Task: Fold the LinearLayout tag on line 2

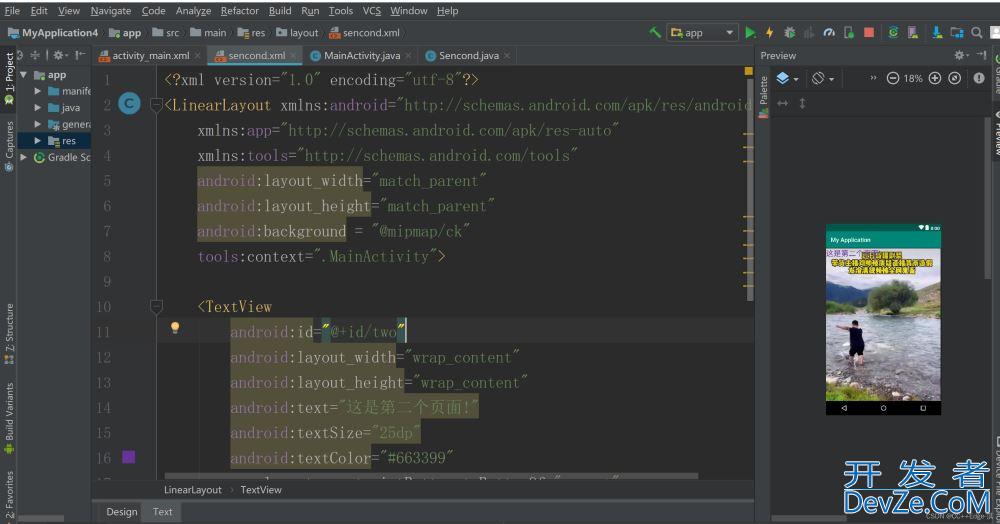Action: [156, 105]
